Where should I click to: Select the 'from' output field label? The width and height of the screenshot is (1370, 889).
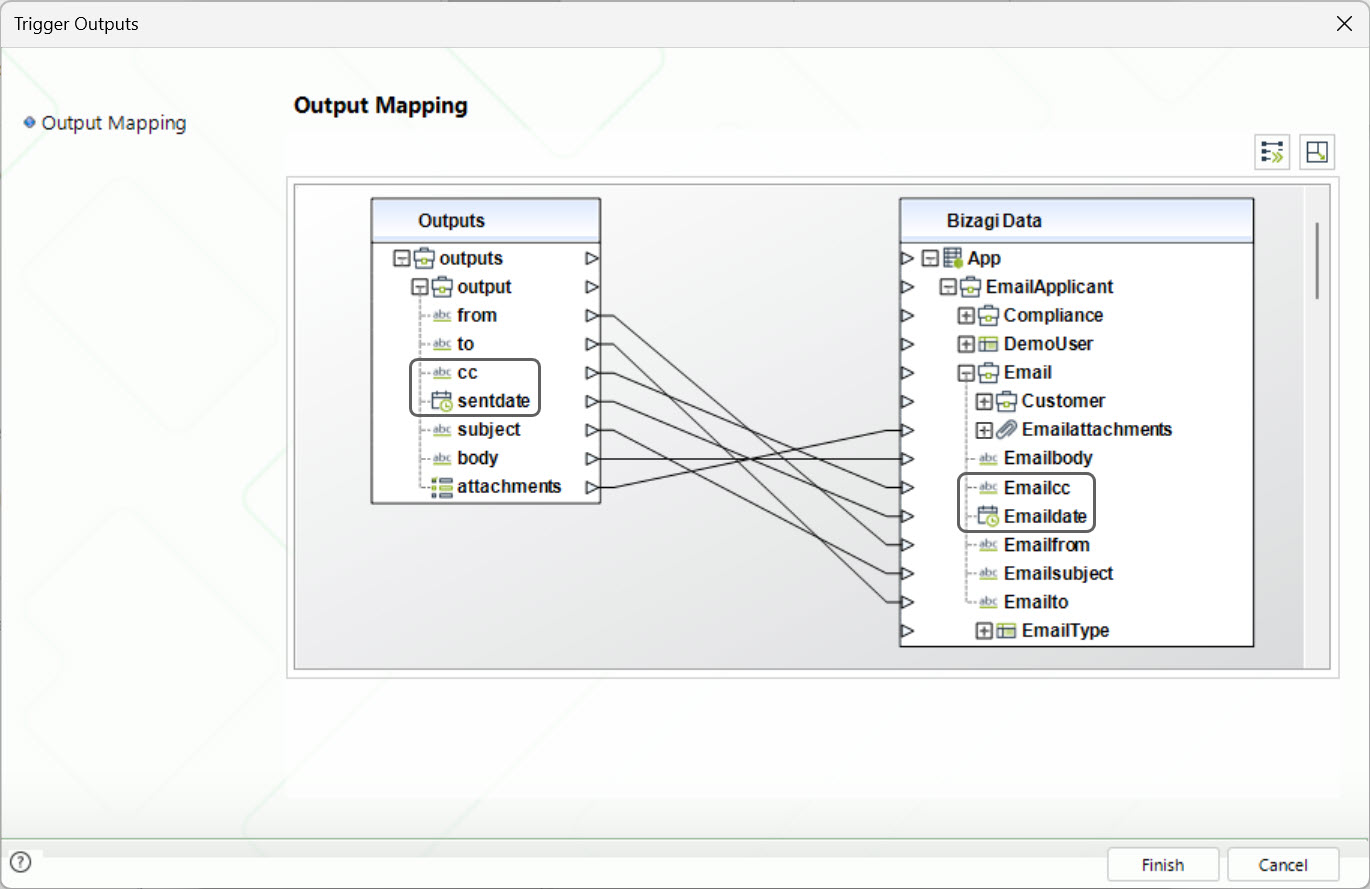(477, 315)
